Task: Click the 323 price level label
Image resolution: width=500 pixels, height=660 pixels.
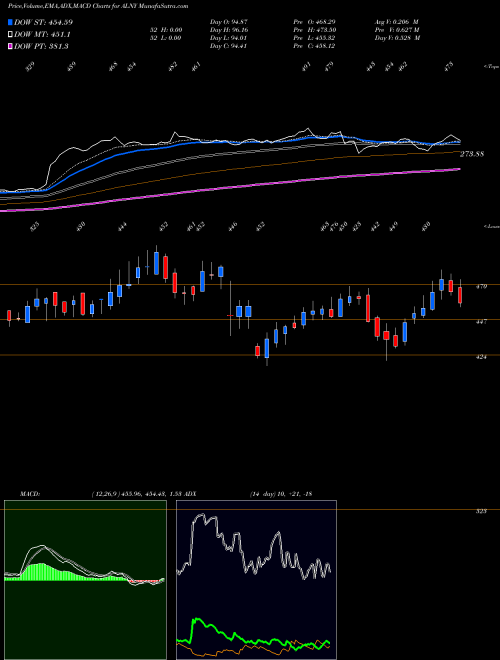Action: click(x=482, y=511)
